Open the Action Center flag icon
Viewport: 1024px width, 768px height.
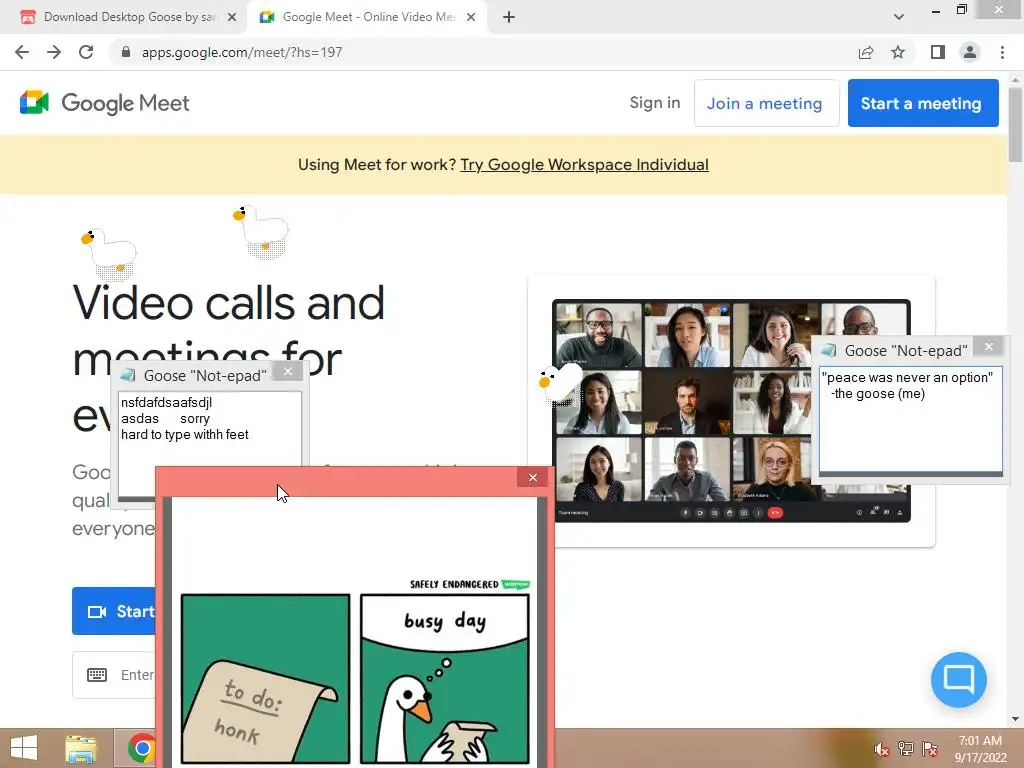(x=930, y=749)
